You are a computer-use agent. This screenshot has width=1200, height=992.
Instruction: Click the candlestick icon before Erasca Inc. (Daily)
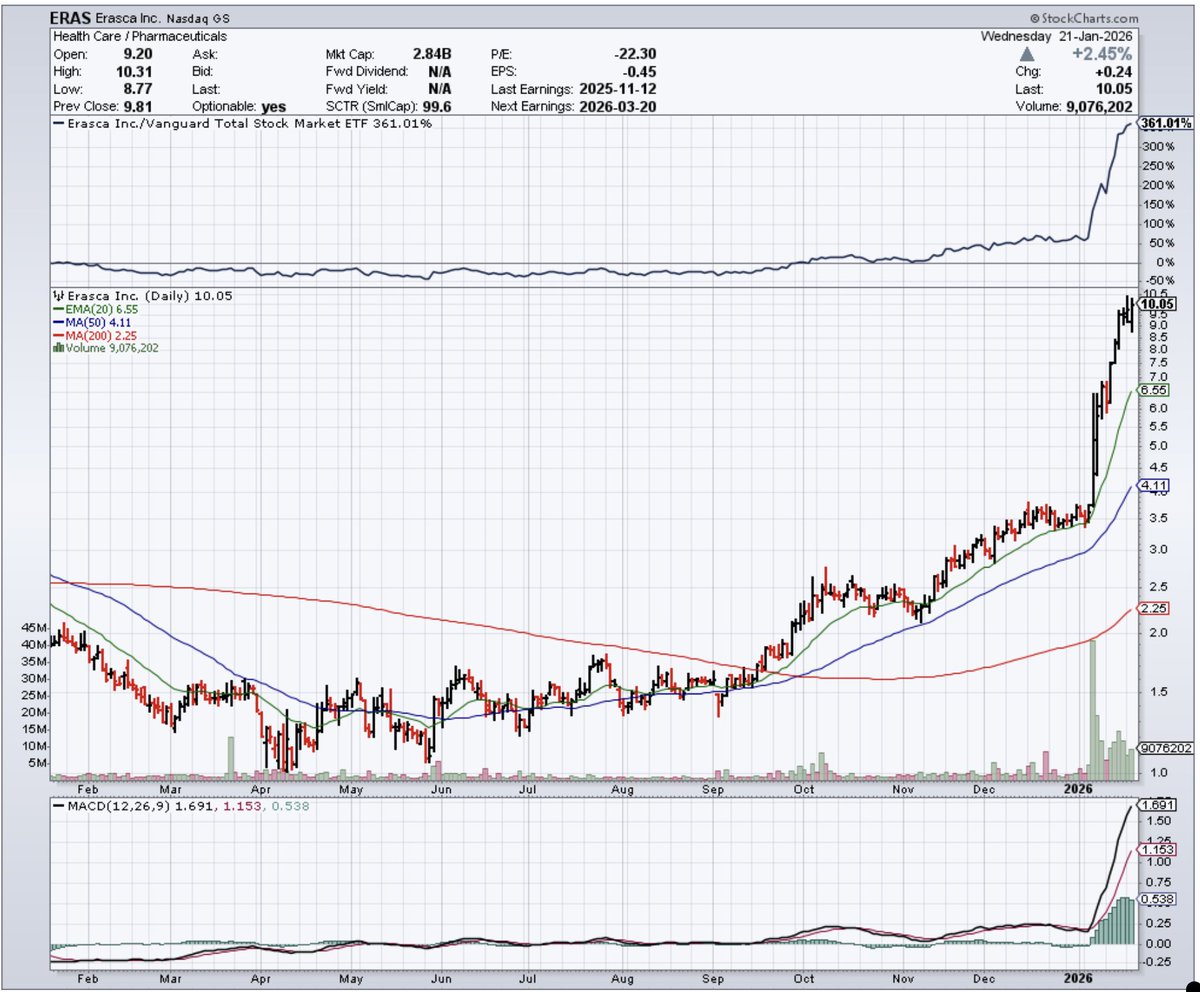57,297
